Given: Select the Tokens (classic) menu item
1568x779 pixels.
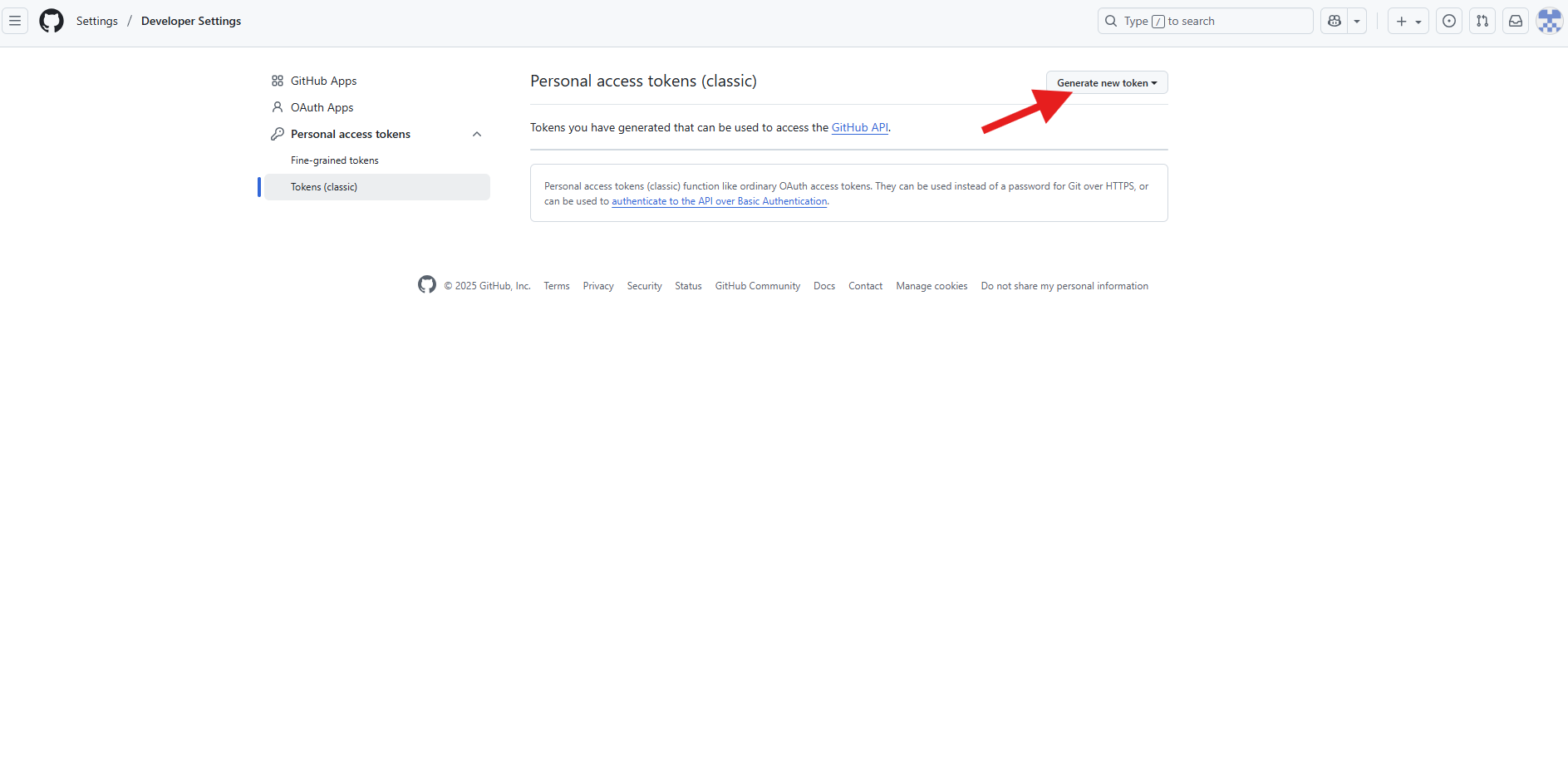Looking at the screenshot, I should coord(324,186).
